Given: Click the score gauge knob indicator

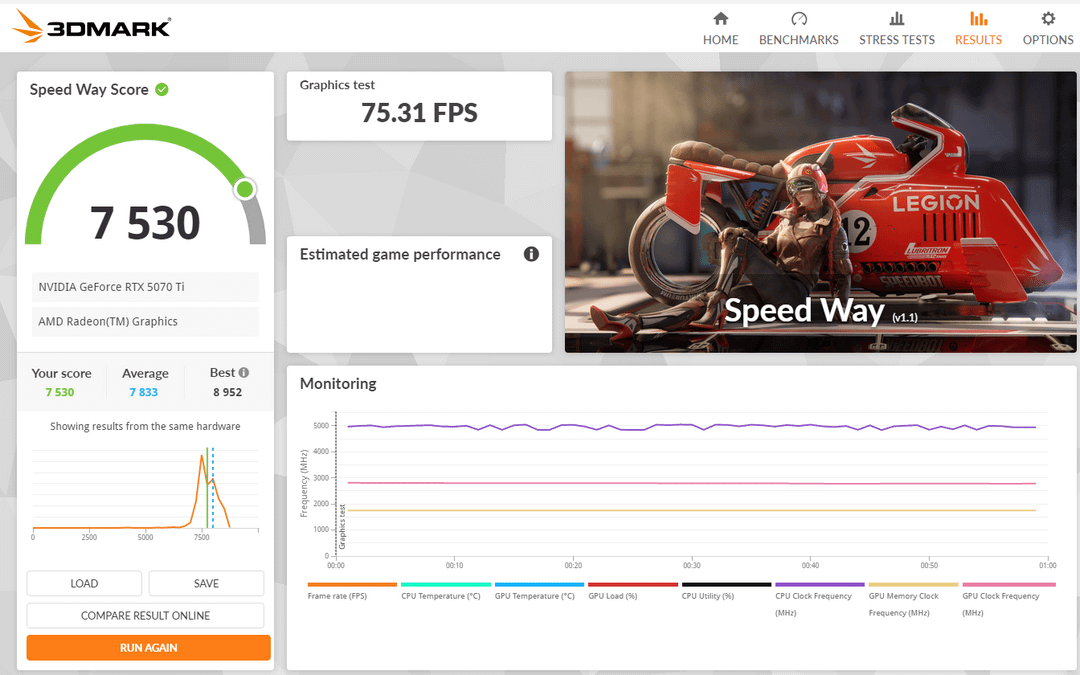Looking at the screenshot, I should 245,189.
